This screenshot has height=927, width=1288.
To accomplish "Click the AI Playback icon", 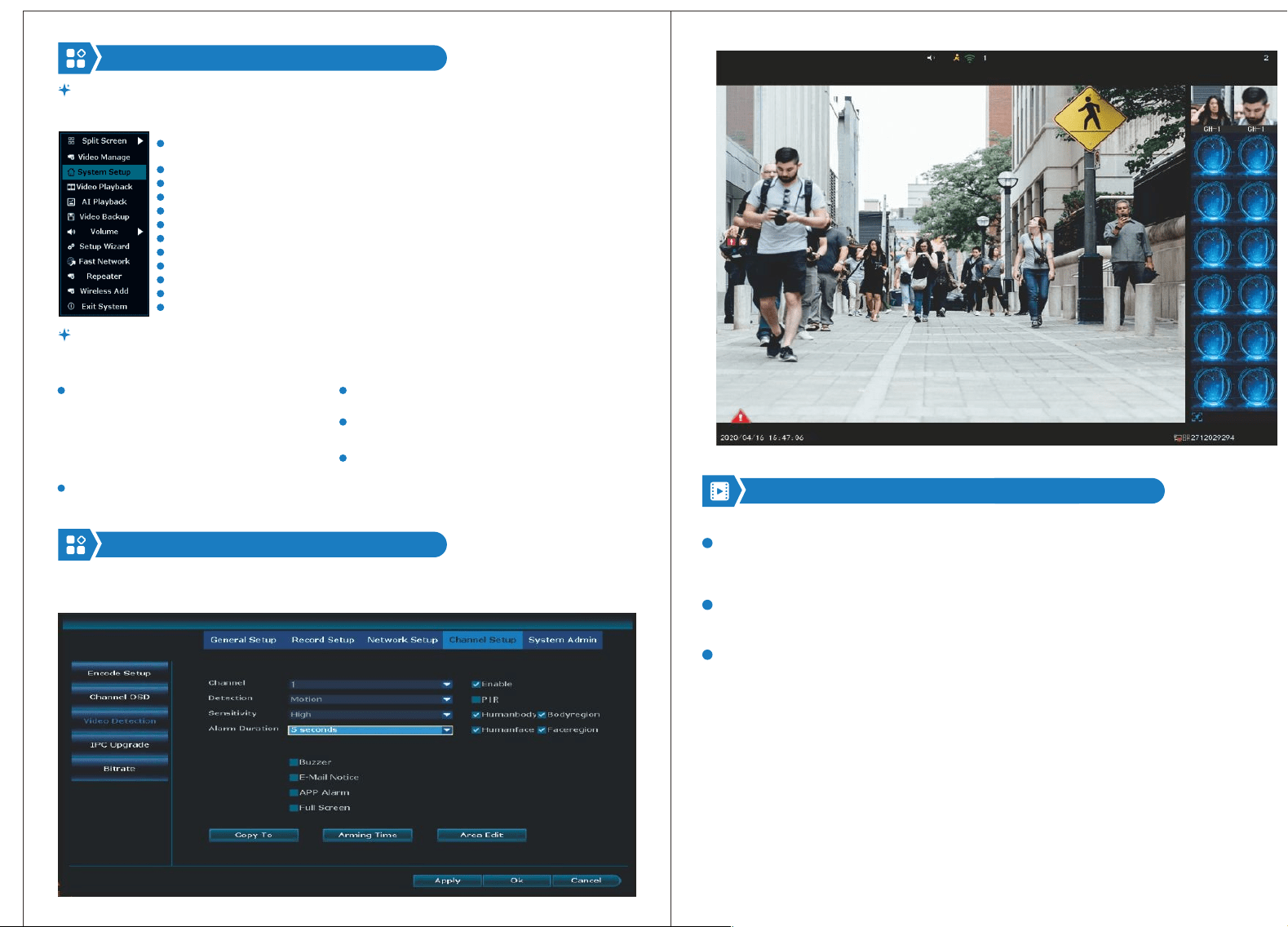I will [71, 202].
